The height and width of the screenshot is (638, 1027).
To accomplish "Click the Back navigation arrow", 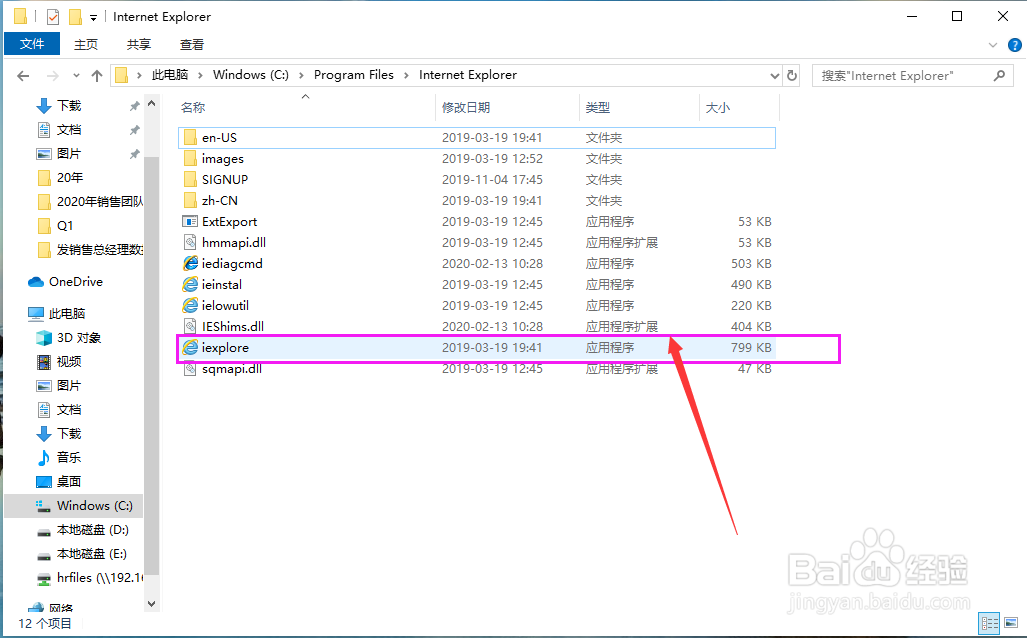I will [x=24, y=76].
